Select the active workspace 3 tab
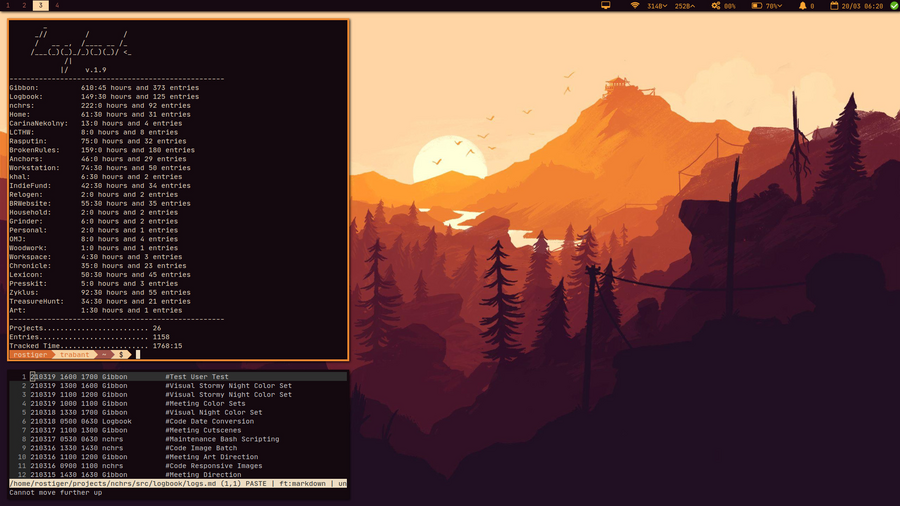The width and height of the screenshot is (900, 506). coord(40,6)
